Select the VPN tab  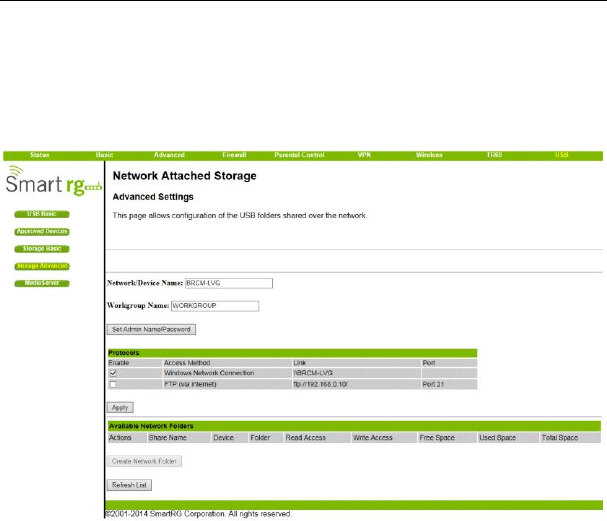click(364, 155)
